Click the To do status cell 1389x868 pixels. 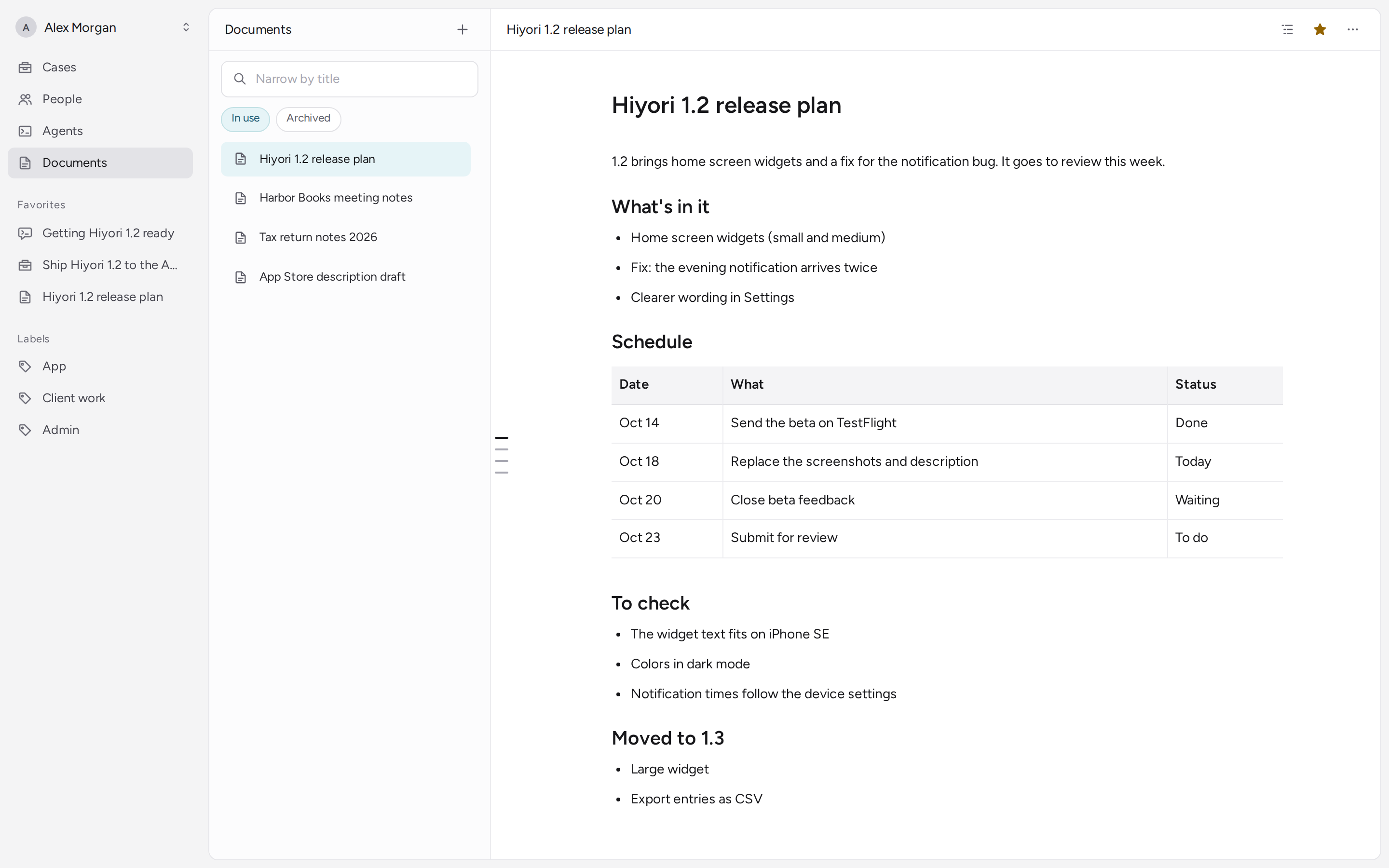1225,539
